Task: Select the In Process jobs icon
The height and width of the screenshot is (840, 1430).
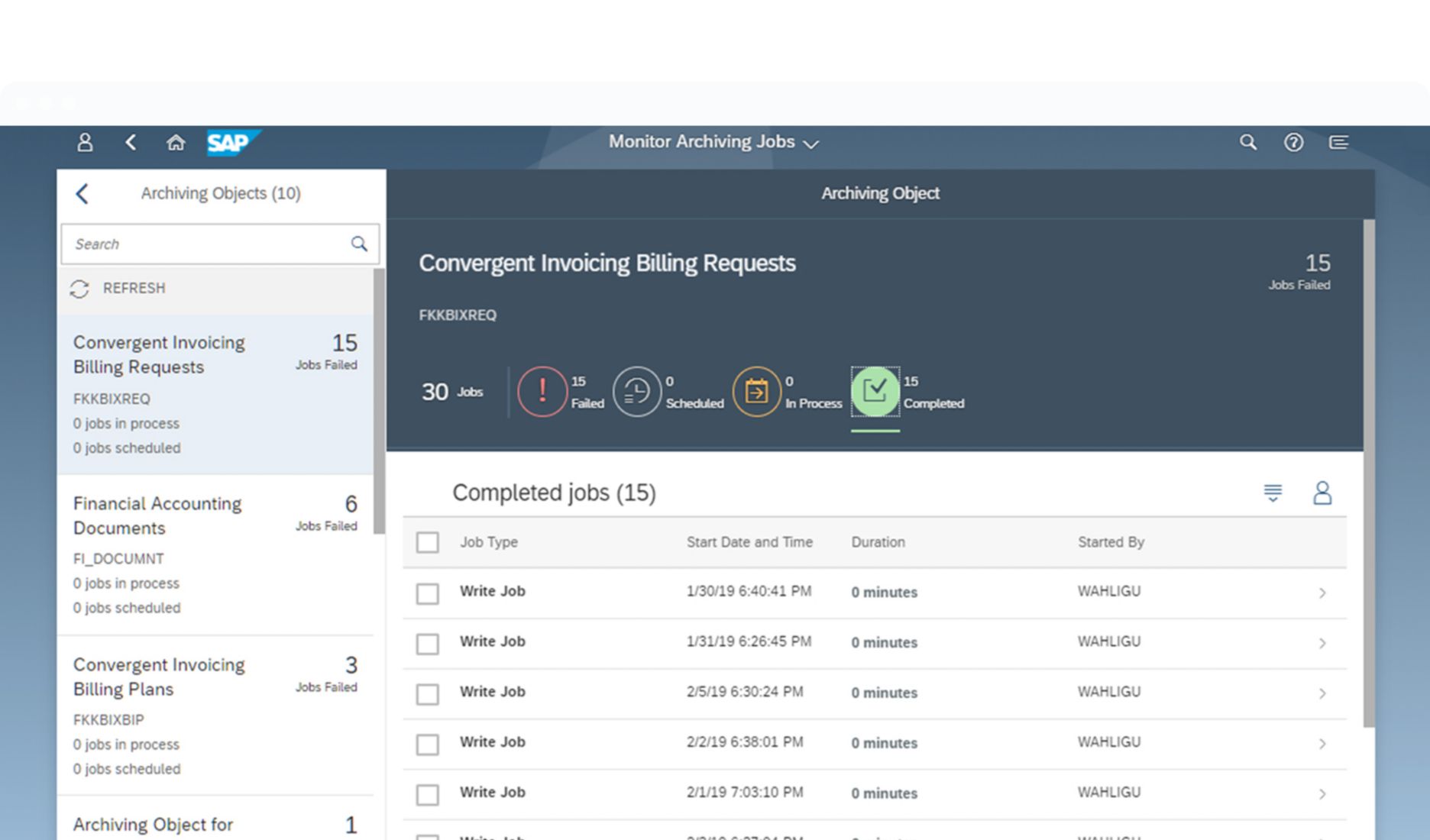Action: (756, 392)
